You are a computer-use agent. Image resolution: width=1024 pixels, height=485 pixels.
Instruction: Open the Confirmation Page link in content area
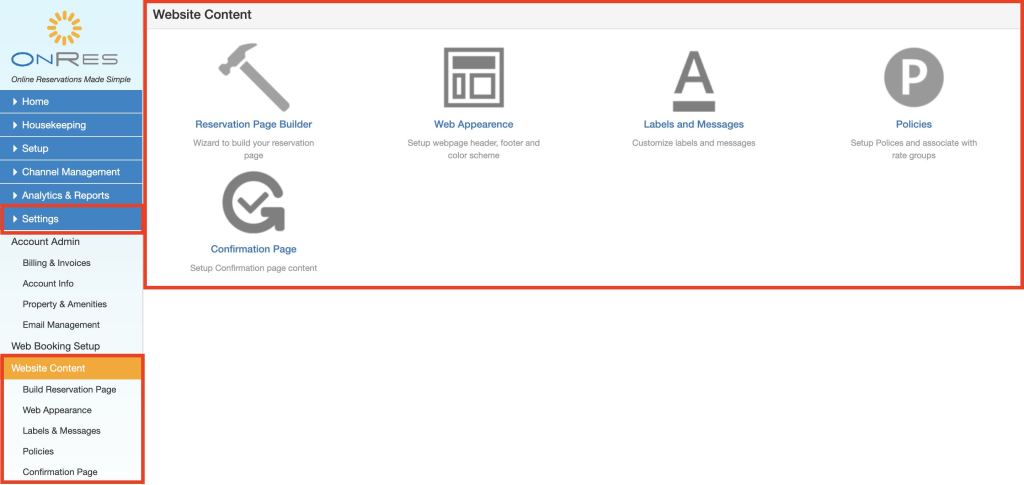[253, 249]
